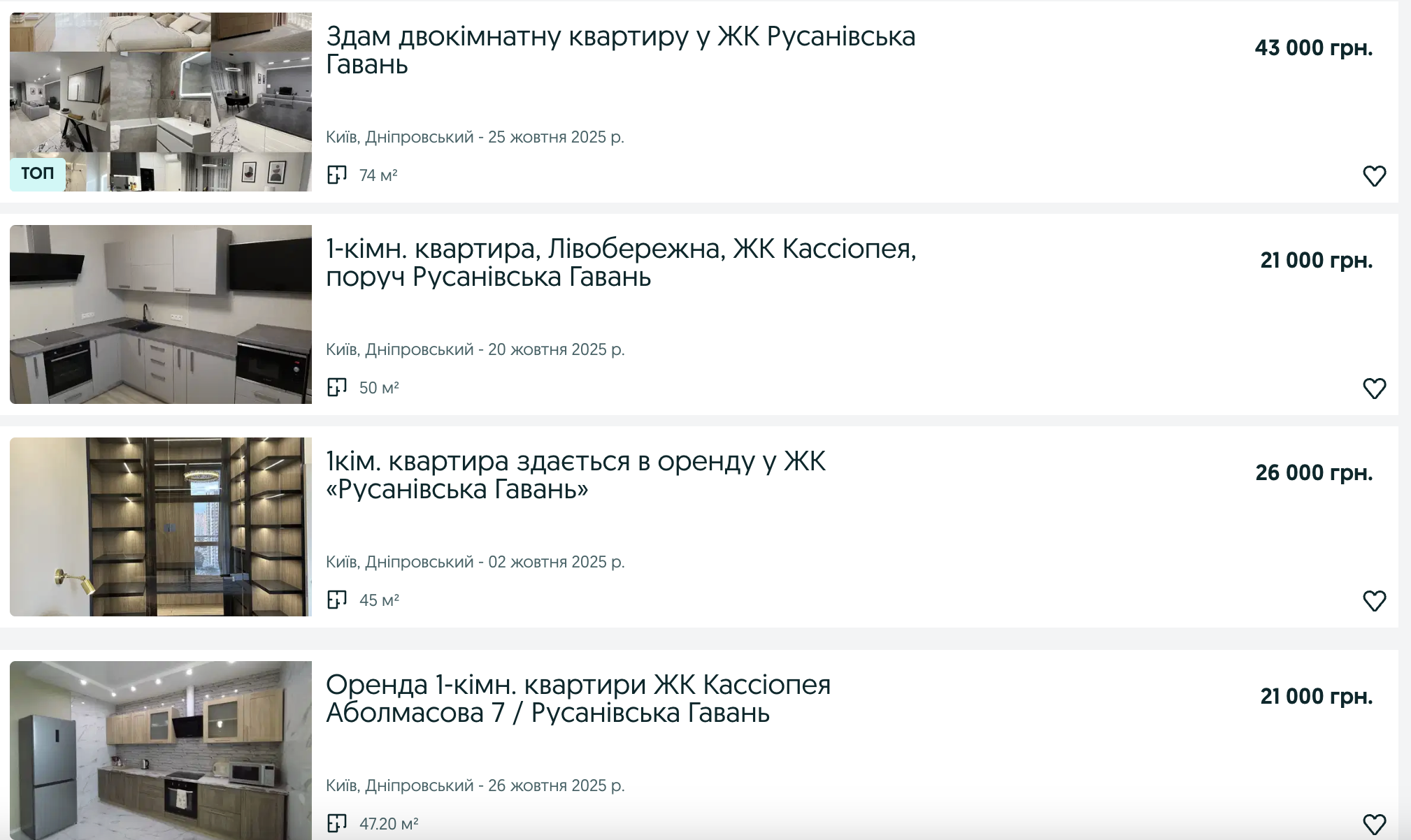
Task: Click the kitchen with silver fridge thumbnail
Action: 161,751
